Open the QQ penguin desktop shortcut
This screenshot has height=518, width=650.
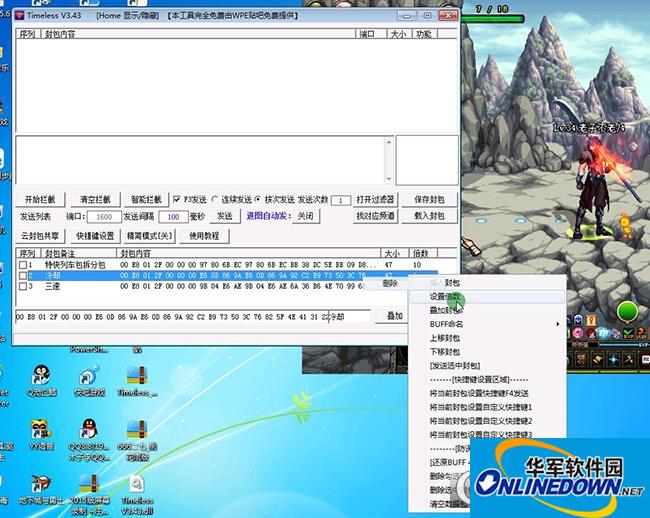pos(88,429)
